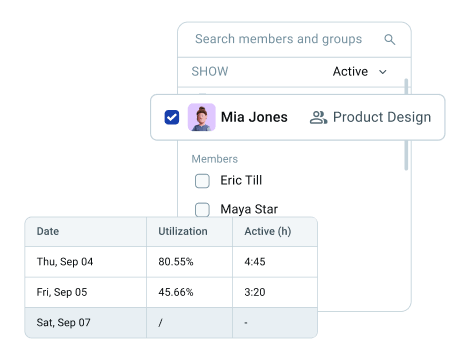This screenshot has height=360, width=470.
Task: Click the SHOW label
Action: tap(210, 71)
